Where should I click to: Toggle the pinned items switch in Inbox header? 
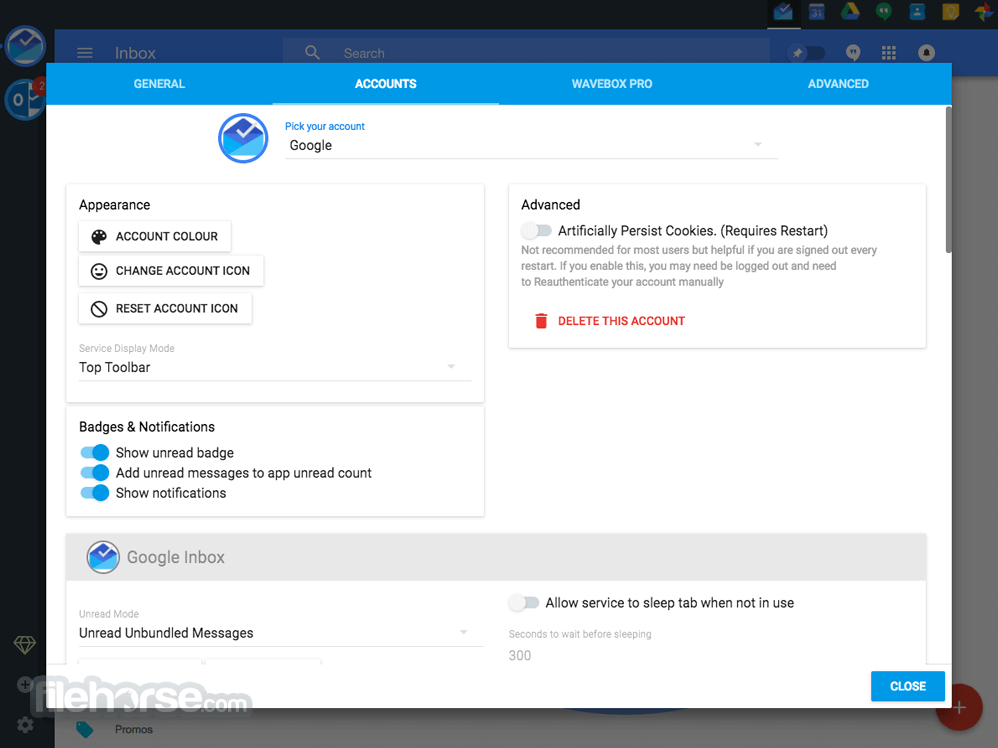(805, 53)
